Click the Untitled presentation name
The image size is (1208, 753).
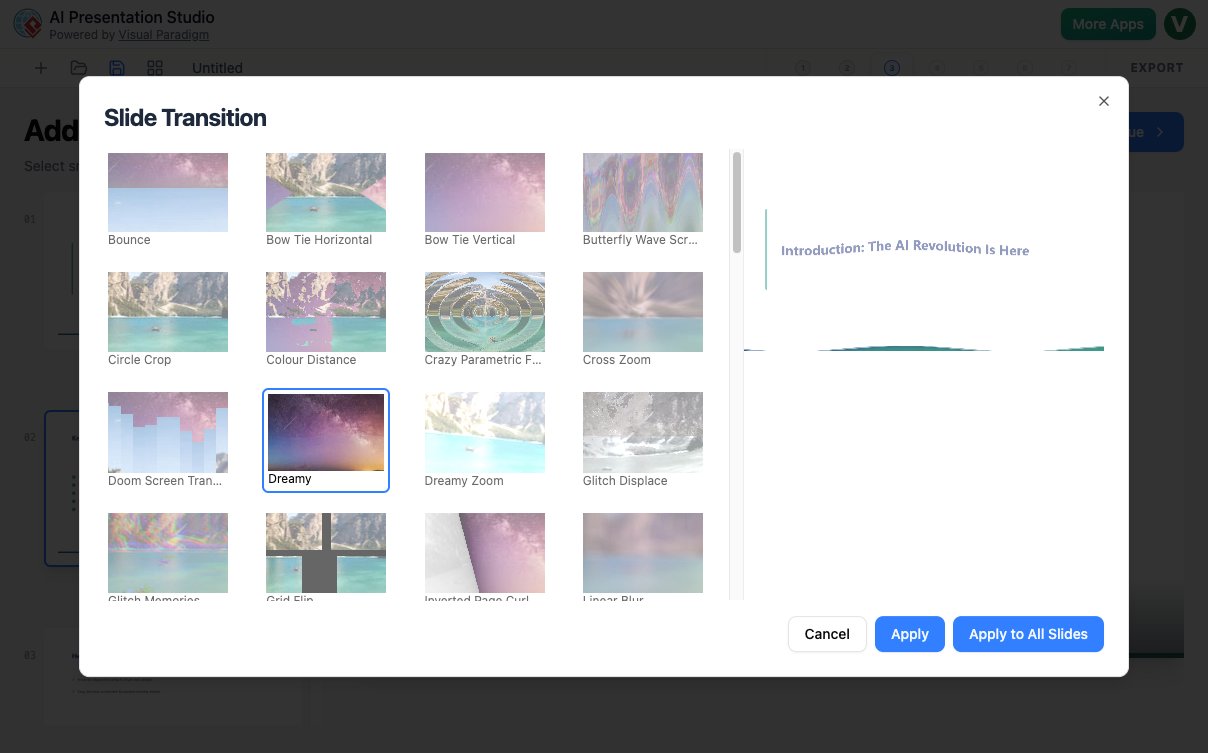coord(217,68)
